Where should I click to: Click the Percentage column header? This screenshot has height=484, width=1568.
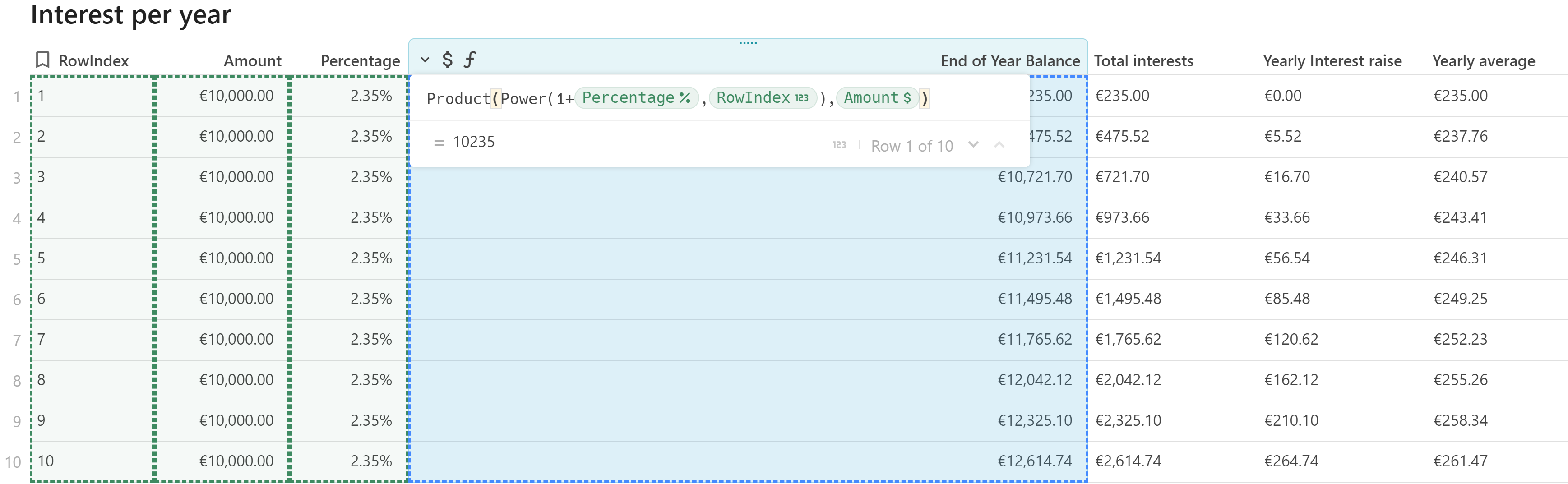coord(360,61)
